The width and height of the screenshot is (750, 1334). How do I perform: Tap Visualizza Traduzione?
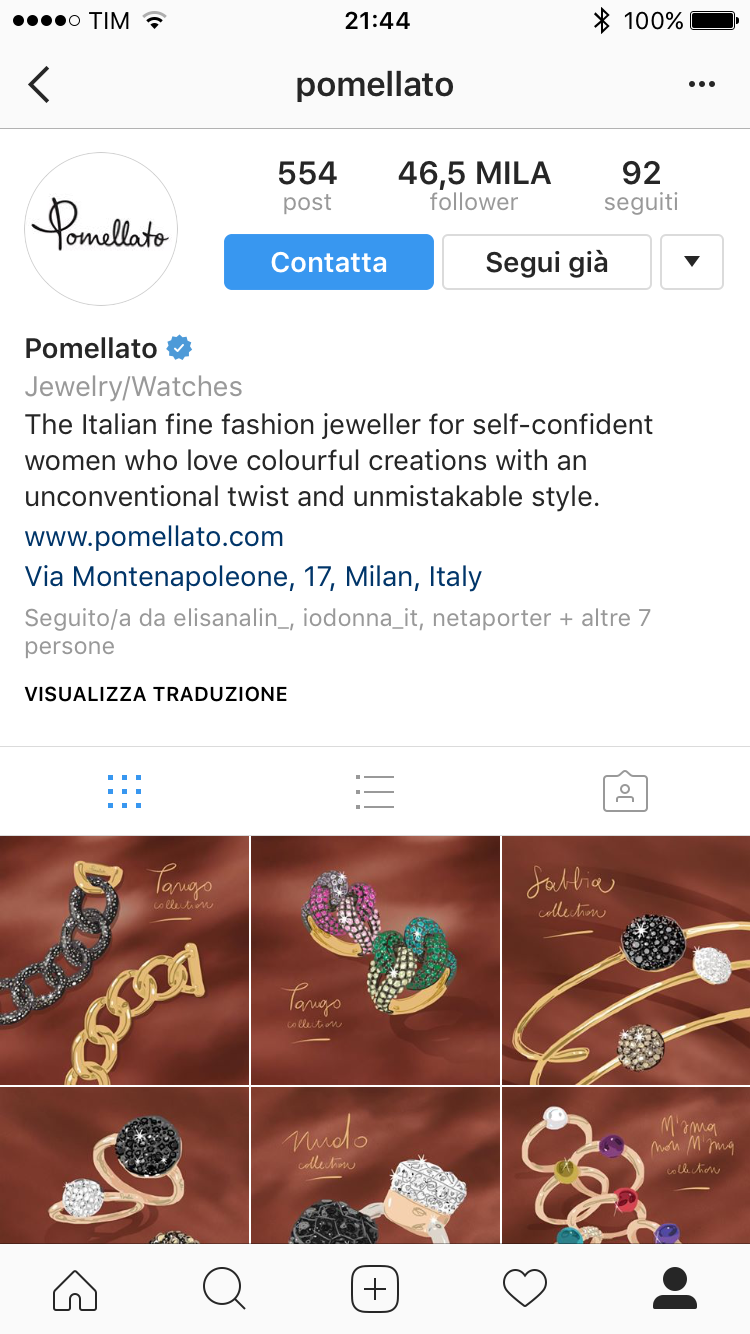point(156,694)
